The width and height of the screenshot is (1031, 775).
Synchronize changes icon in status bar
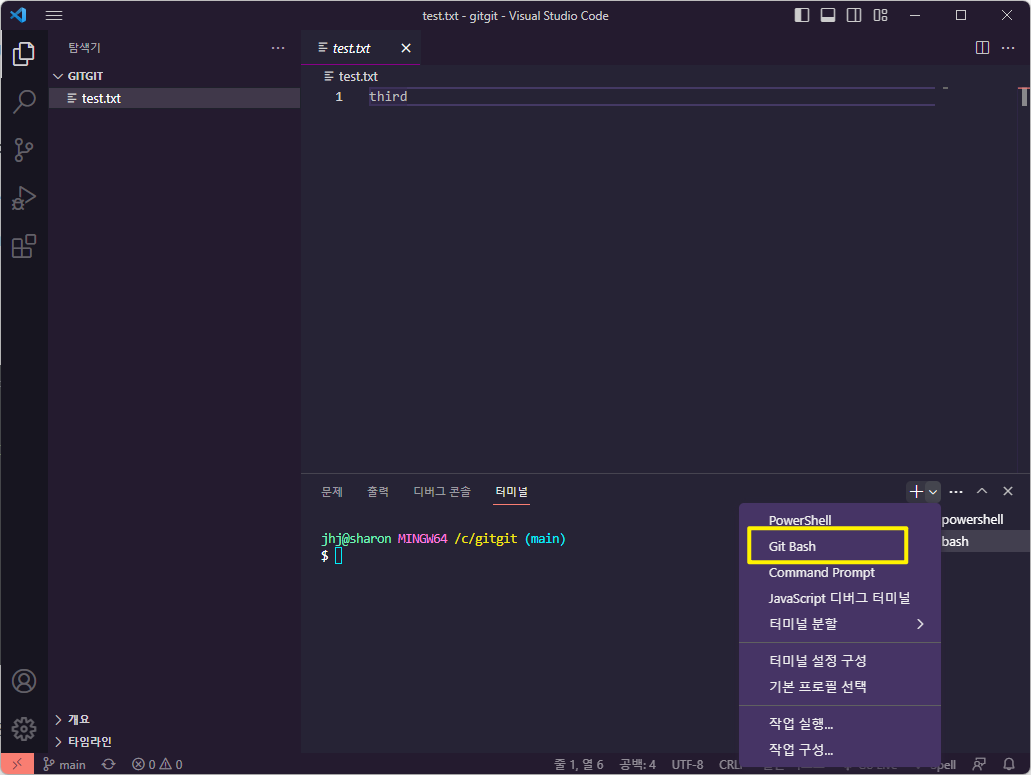pos(108,764)
